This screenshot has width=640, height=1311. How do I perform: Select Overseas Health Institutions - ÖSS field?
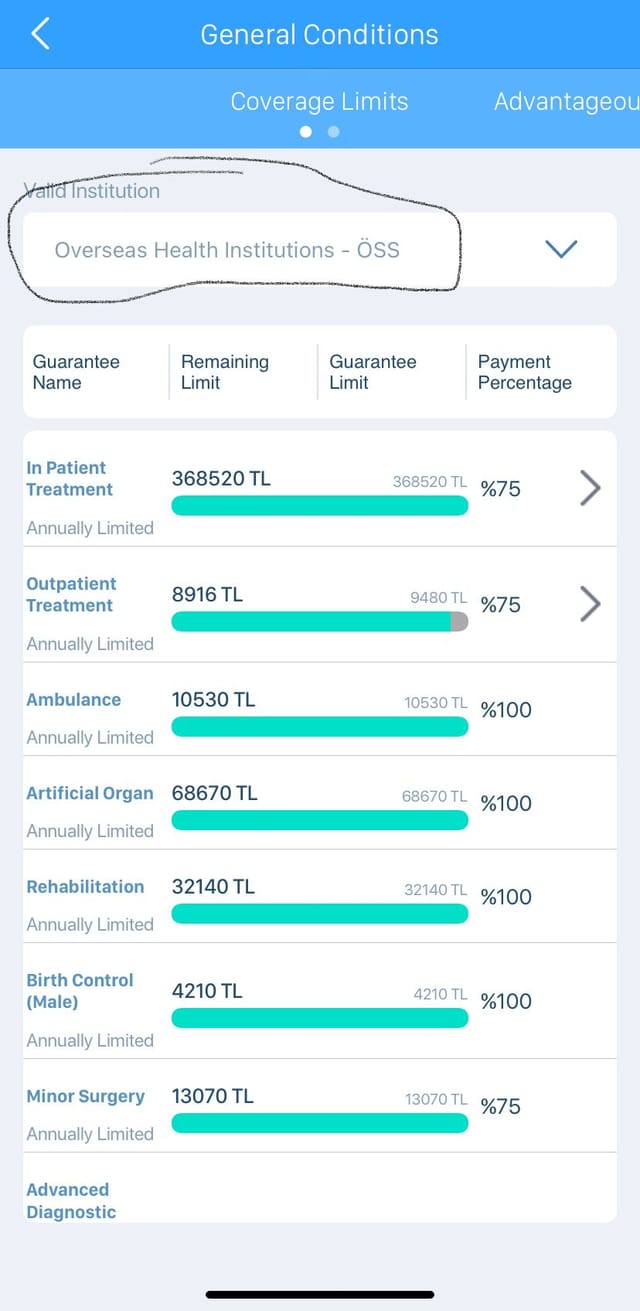[x=320, y=250]
